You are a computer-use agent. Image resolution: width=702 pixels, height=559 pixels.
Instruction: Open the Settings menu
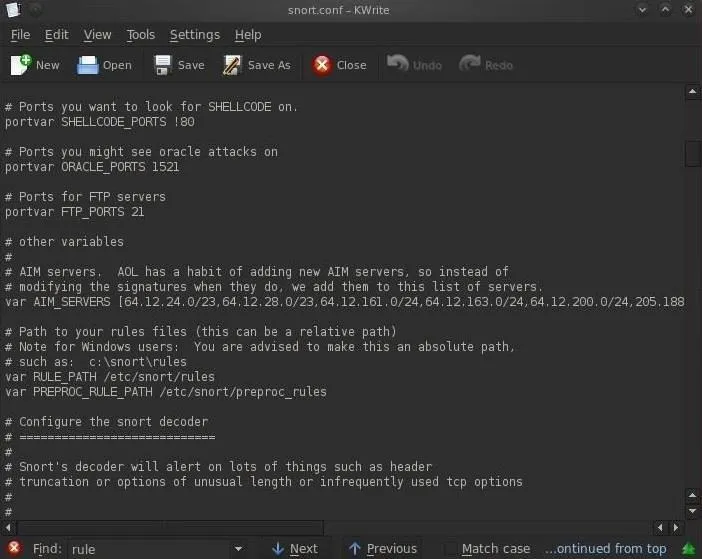(195, 35)
